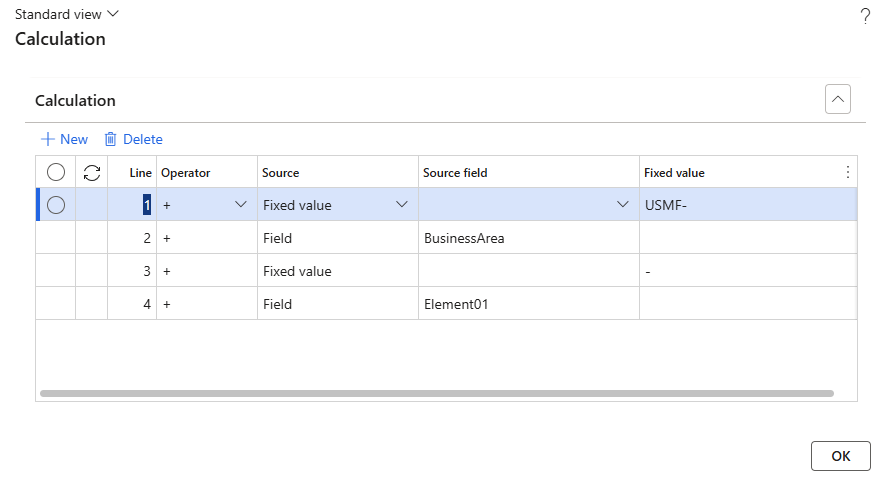892x479 pixels.
Task: Click the refresh icon in grid header
Action: [x=92, y=173]
